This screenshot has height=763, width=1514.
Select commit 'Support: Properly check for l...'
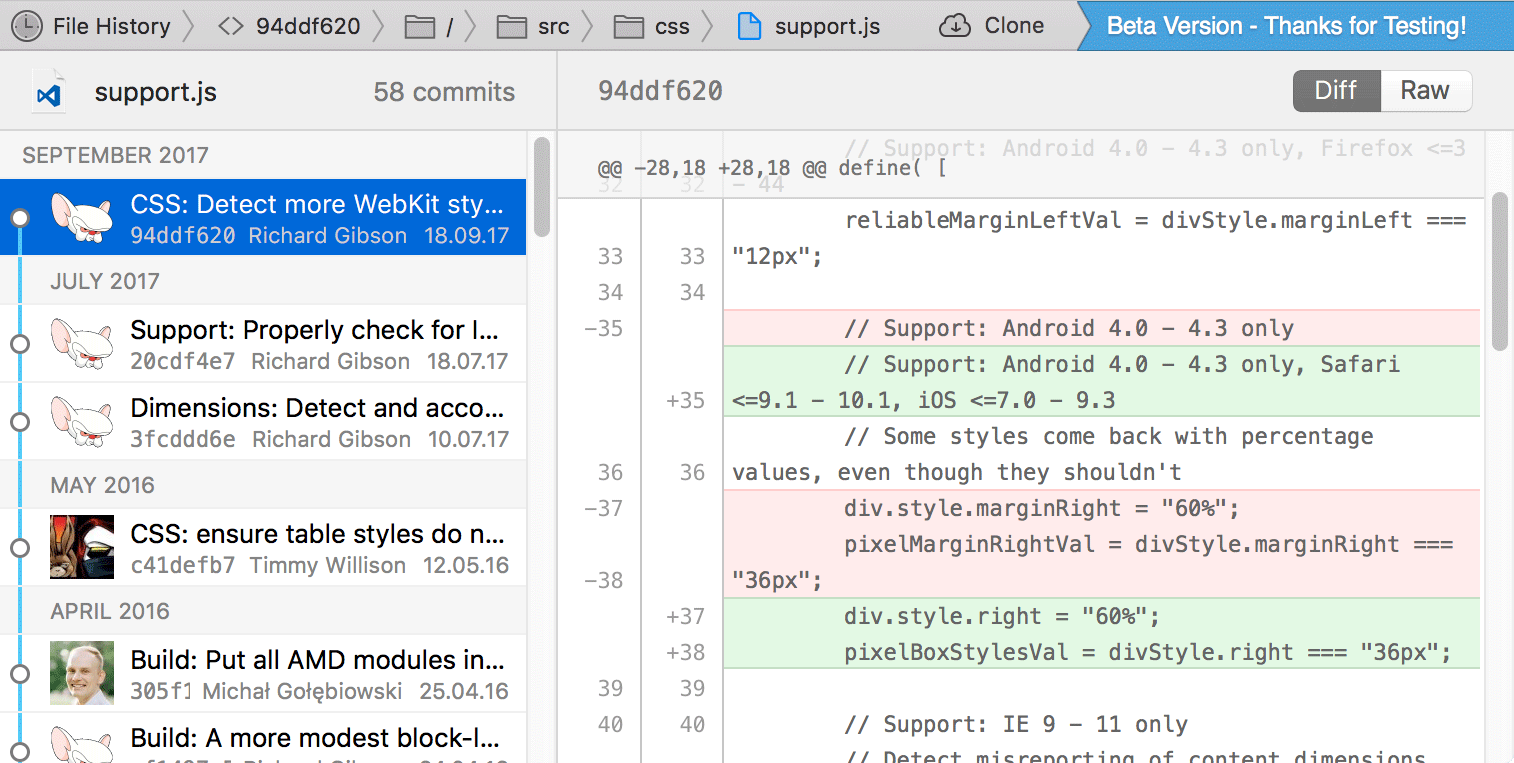click(x=314, y=344)
